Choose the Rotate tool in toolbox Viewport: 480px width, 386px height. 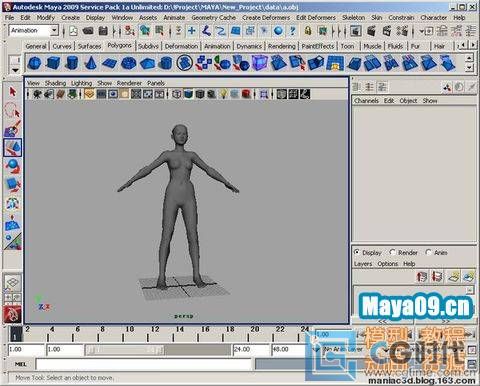tap(13, 166)
